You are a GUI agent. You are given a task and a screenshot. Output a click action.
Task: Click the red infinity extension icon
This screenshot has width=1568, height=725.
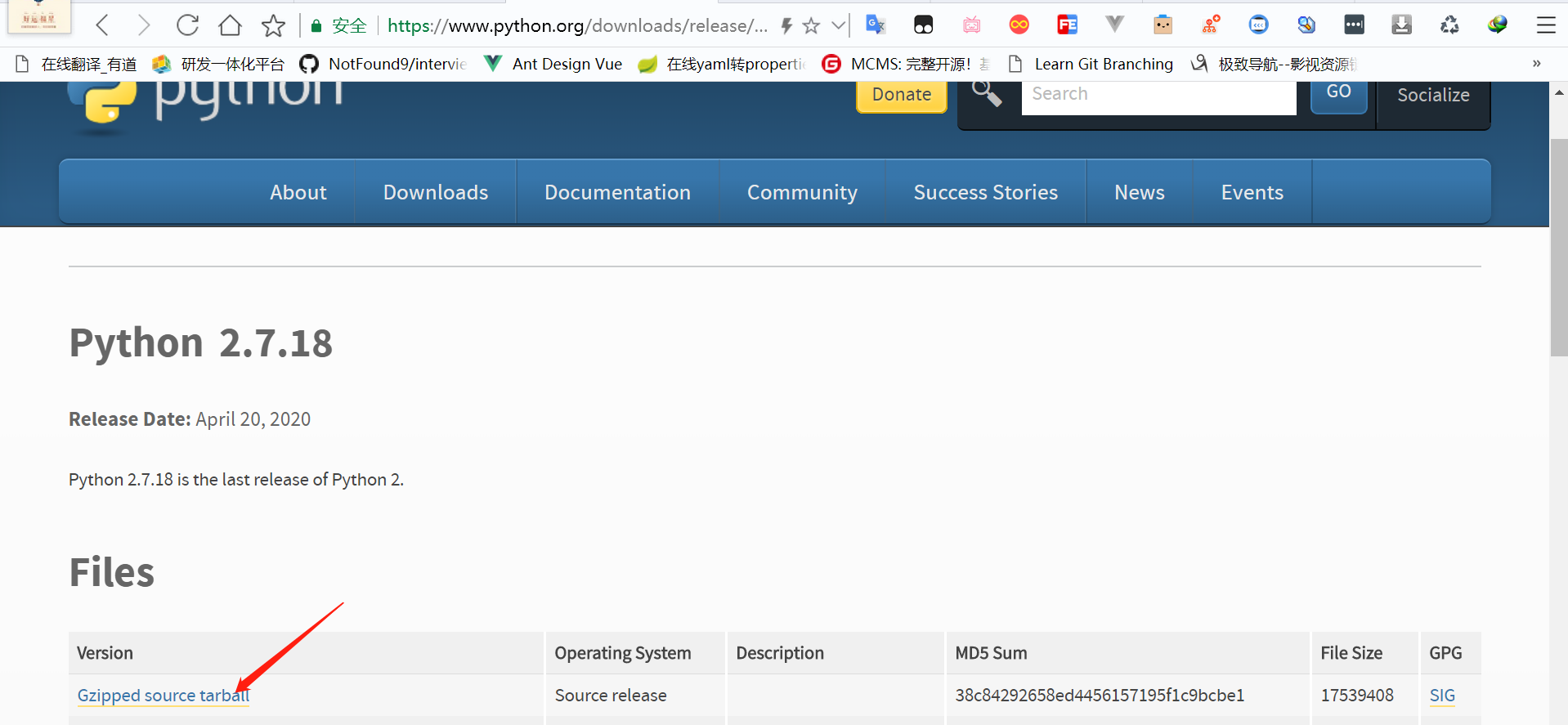click(1019, 25)
